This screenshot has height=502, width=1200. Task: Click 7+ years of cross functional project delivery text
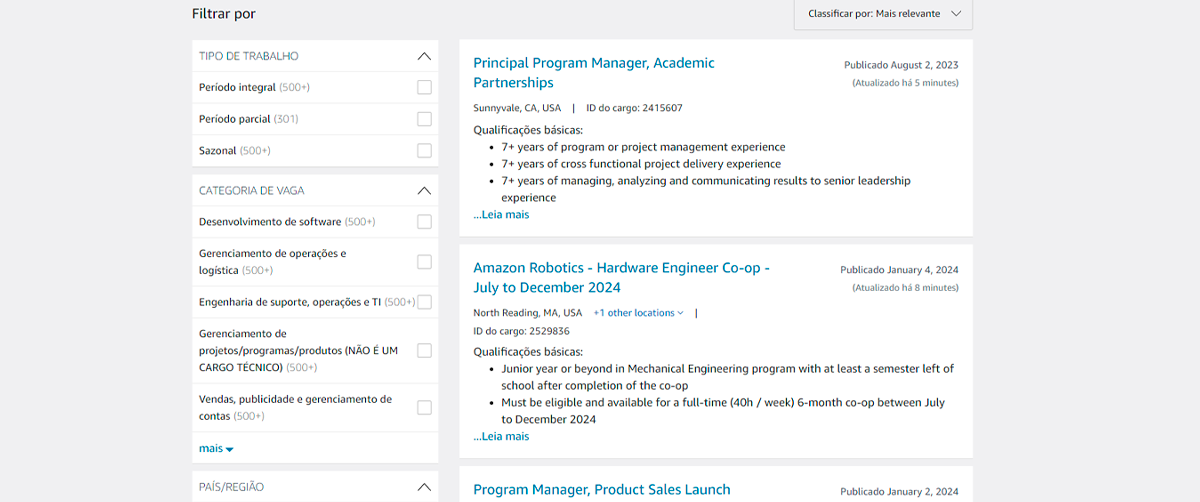[641, 164]
